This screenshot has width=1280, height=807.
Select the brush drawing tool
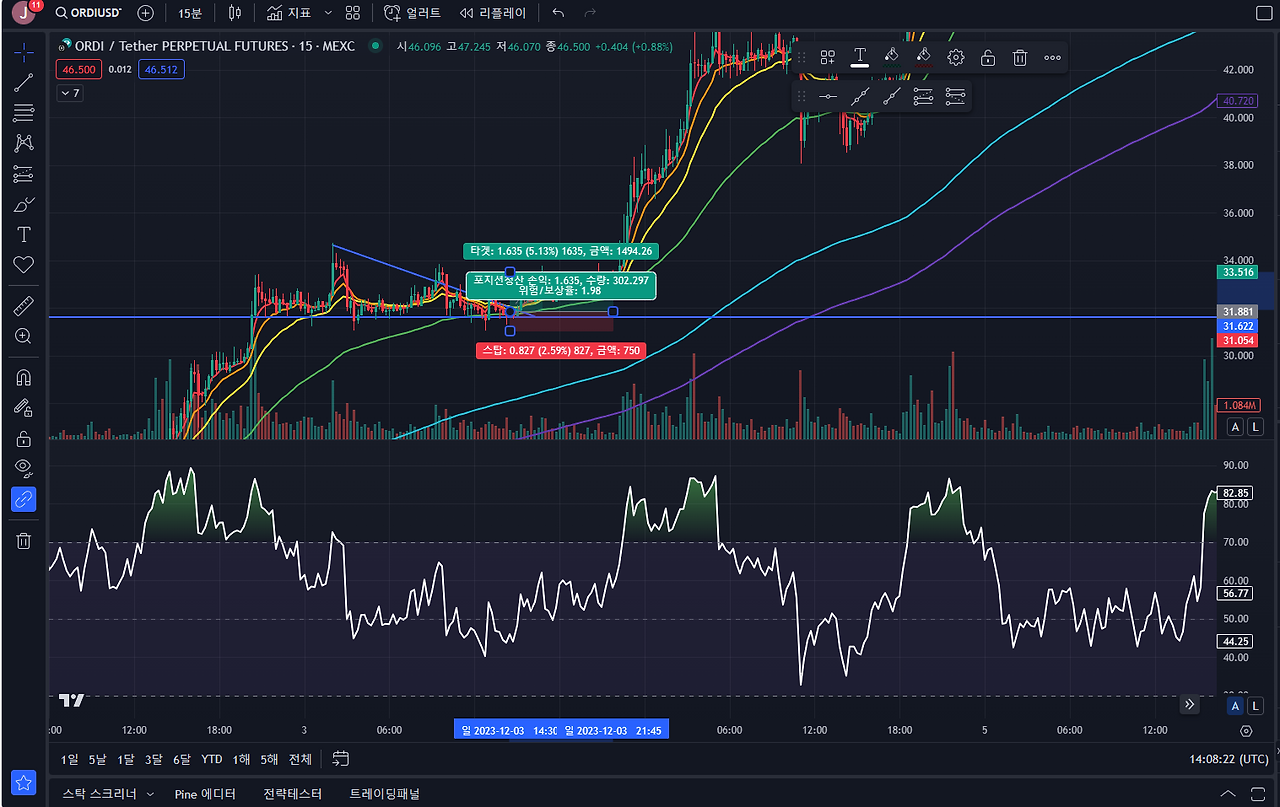[23, 205]
